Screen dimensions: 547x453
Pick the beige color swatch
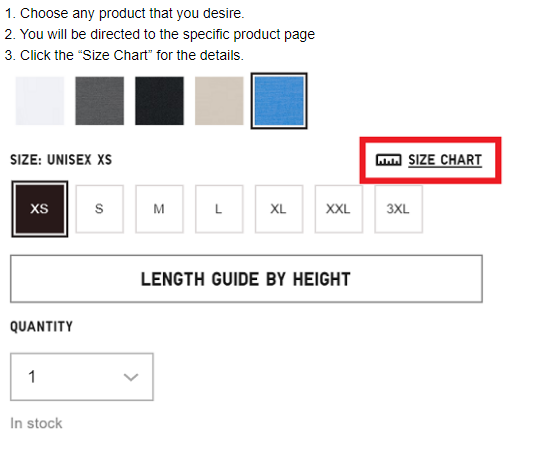[219, 101]
